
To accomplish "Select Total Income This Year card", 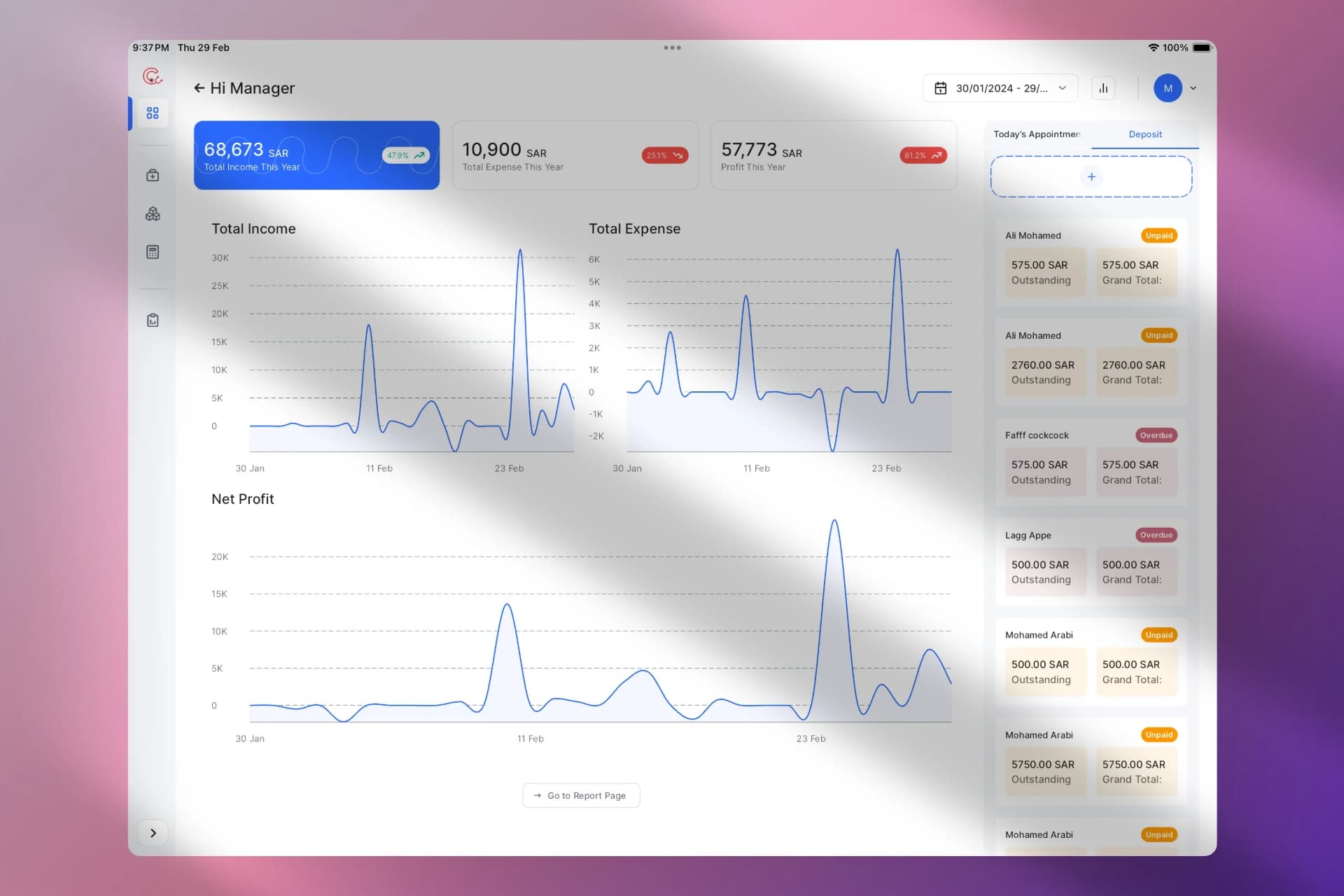I will (316, 155).
